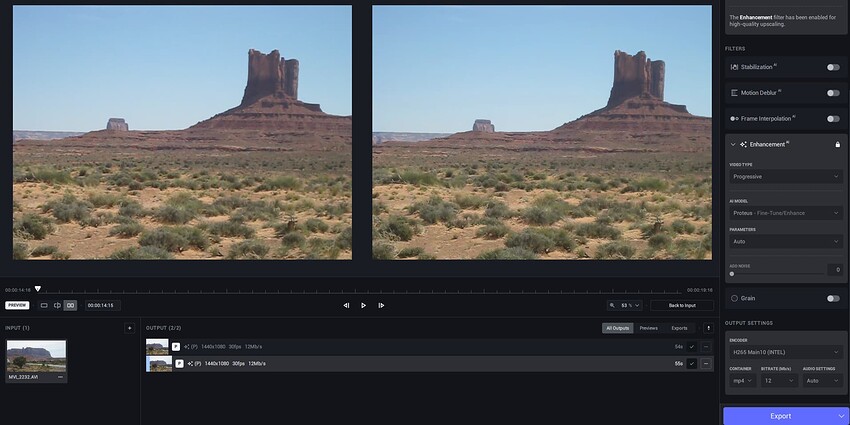
Task: Turn on the Motion Deblur toggle
Action: [x=832, y=93]
